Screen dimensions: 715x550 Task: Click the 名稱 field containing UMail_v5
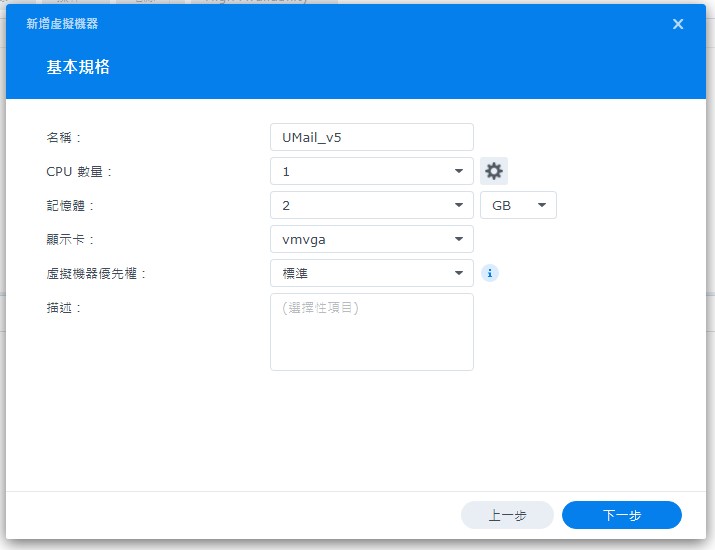pyautogui.click(x=371, y=137)
